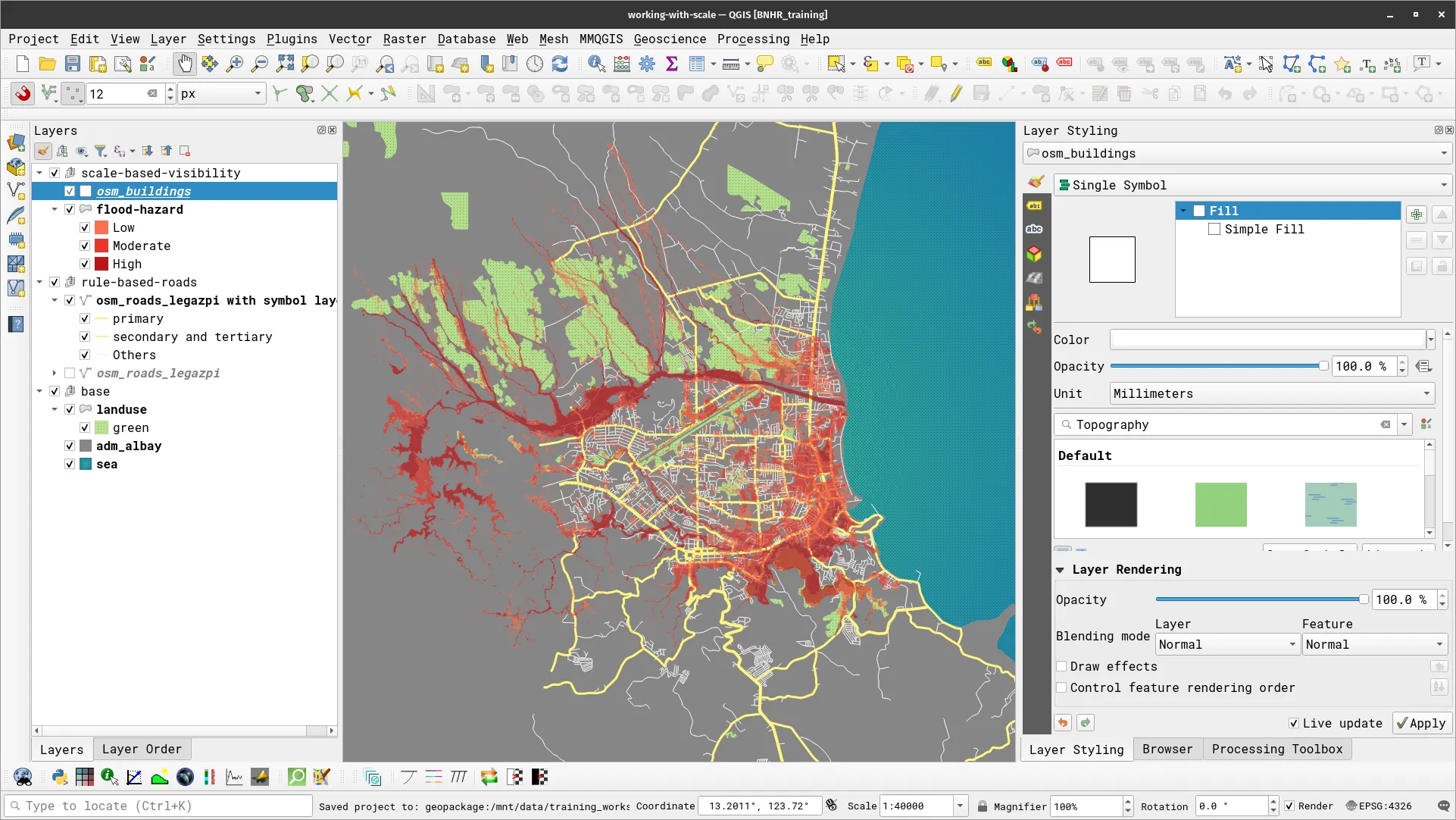Image resolution: width=1456 pixels, height=820 pixels.
Task: Refresh the map canvas
Action: [560, 64]
